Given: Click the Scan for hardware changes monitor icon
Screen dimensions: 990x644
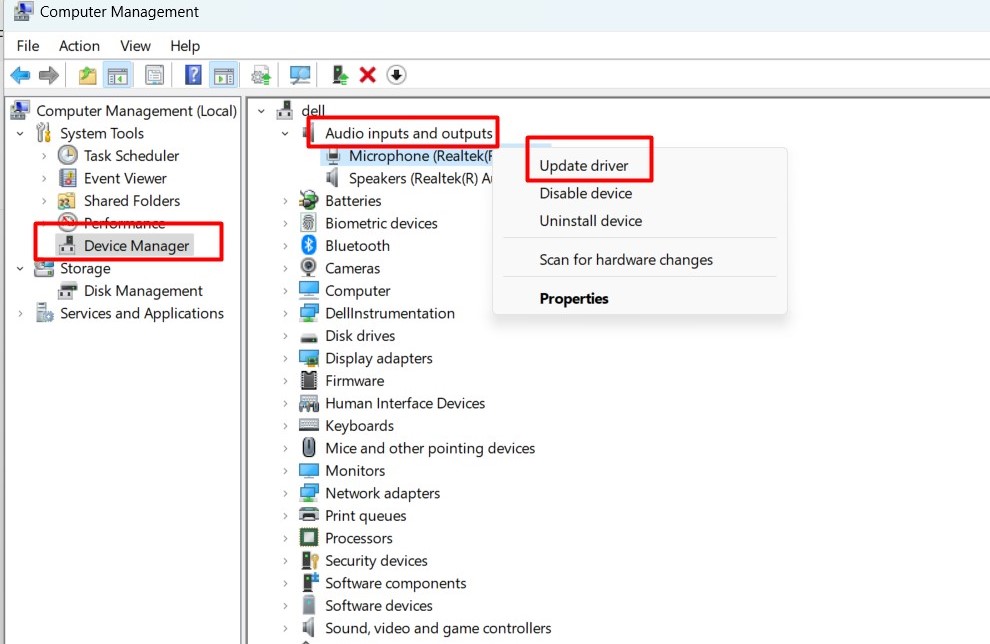Looking at the screenshot, I should click(x=299, y=75).
